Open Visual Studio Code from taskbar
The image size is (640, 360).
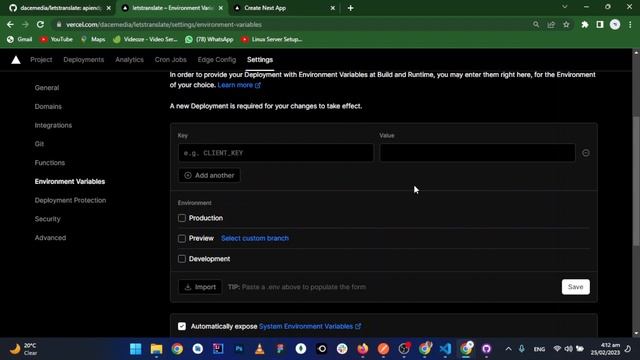point(445,349)
